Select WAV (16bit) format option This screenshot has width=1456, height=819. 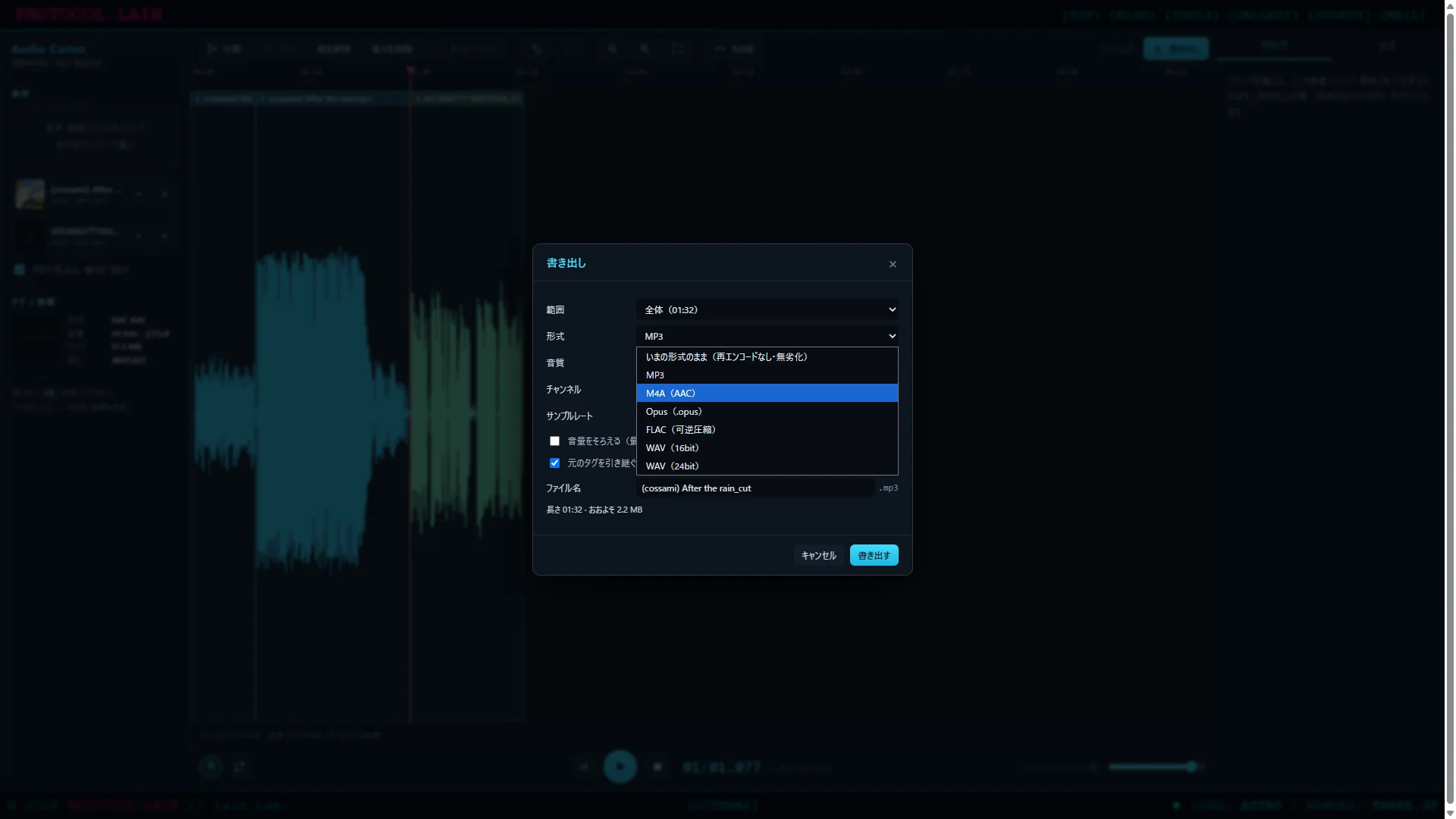pos(767,447)
